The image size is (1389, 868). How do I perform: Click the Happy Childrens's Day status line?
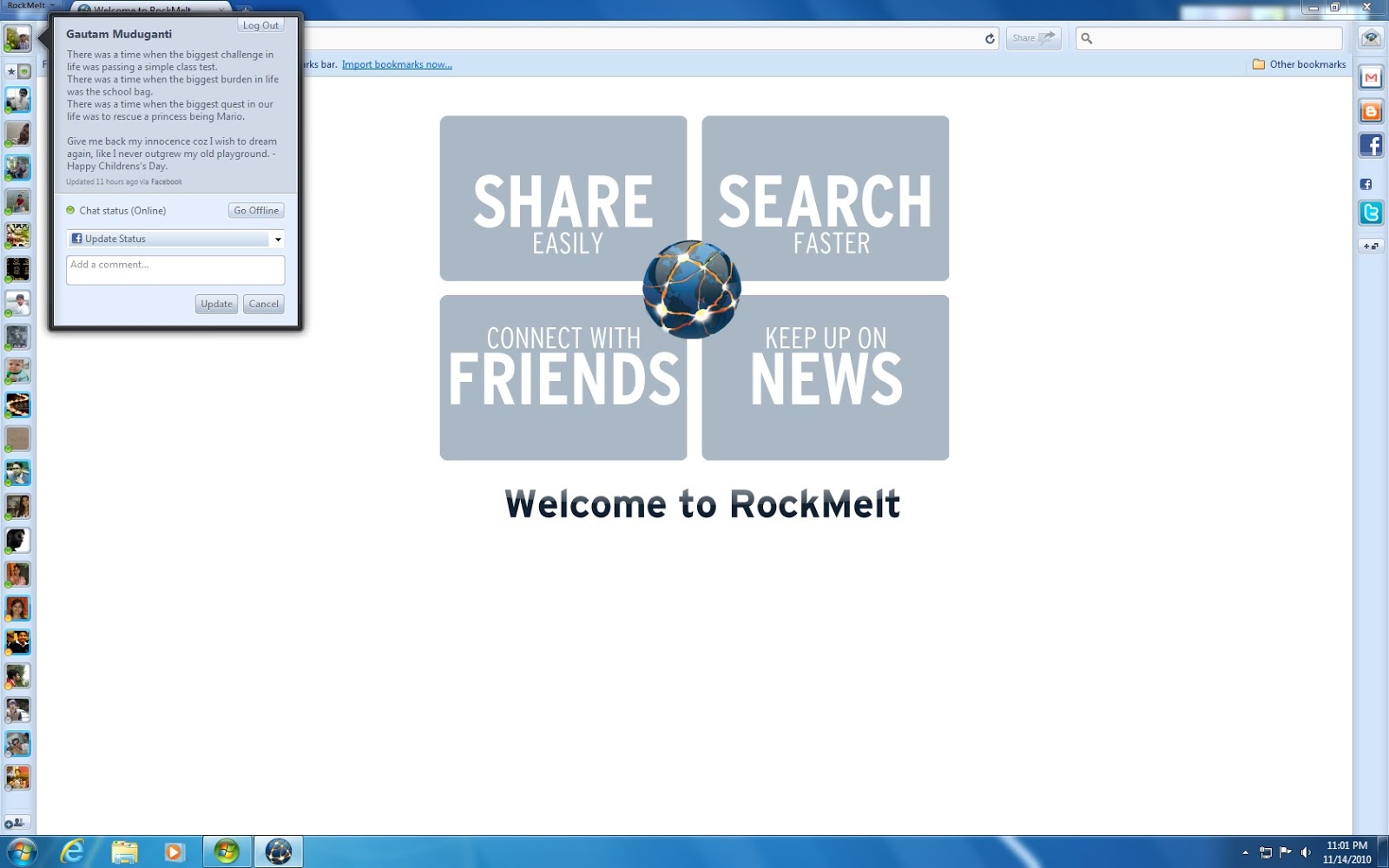point(117,167)
